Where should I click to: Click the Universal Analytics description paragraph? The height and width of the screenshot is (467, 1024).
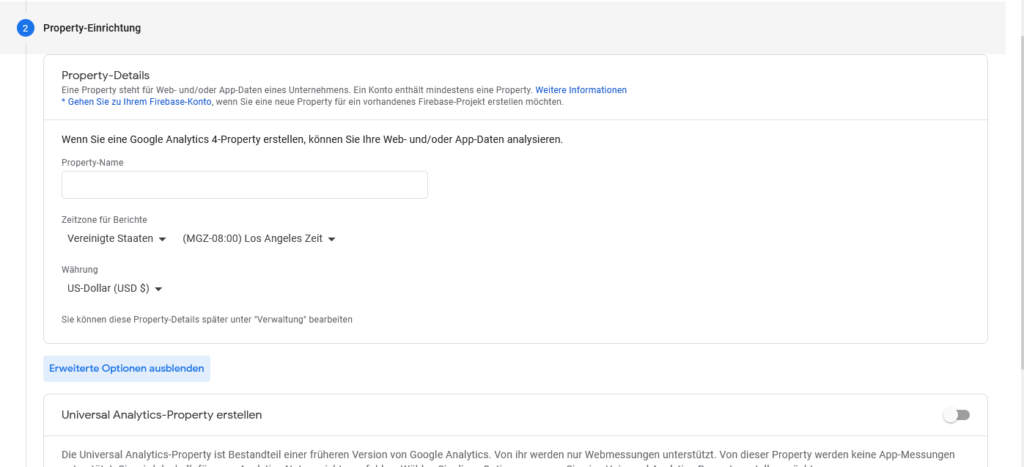pyautogui.click(x=508, y=459)
